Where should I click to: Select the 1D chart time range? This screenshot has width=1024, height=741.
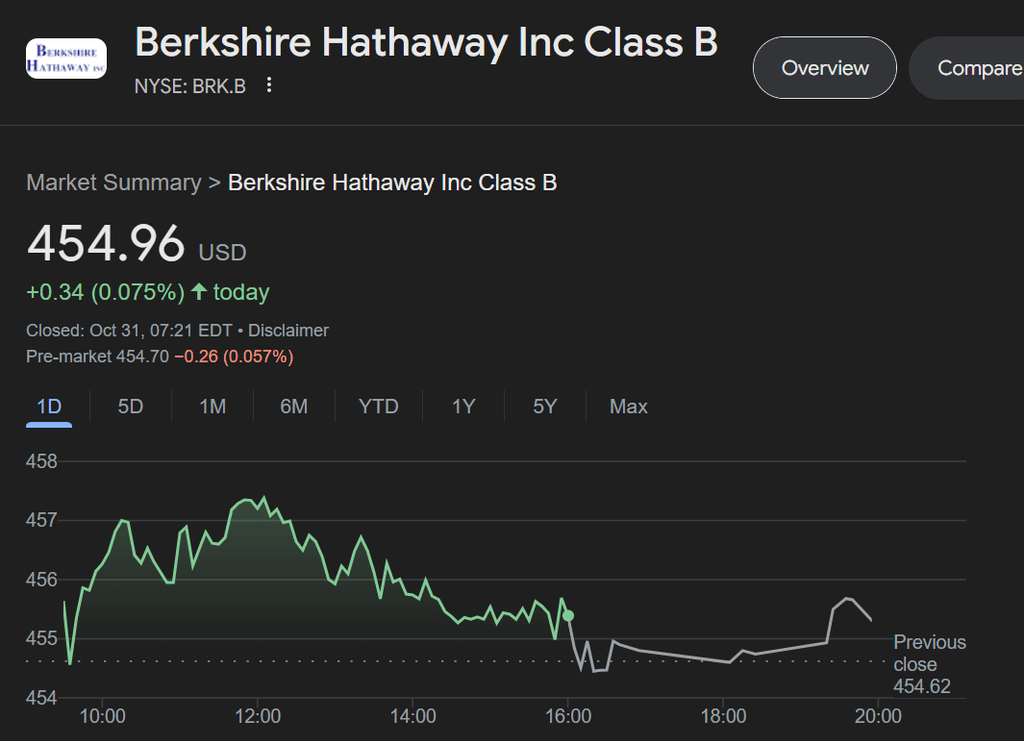click(48, 406)
